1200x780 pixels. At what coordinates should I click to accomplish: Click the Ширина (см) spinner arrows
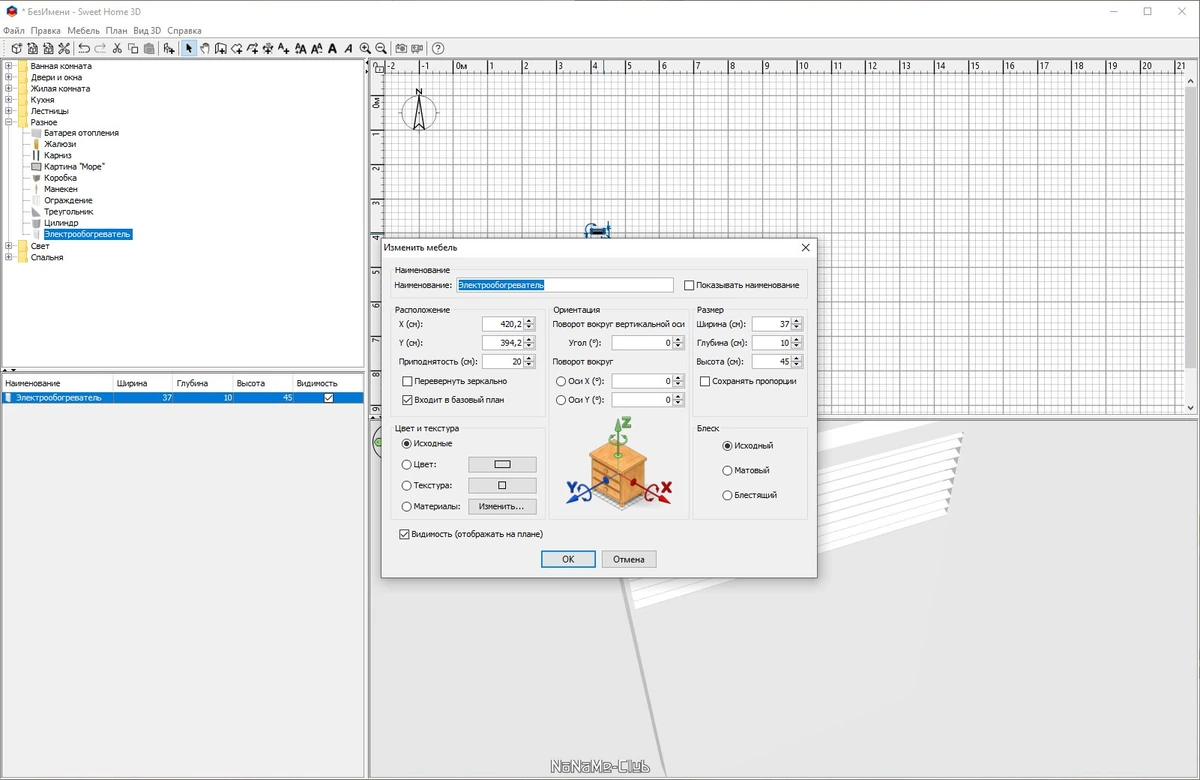[x=797, y=324]
